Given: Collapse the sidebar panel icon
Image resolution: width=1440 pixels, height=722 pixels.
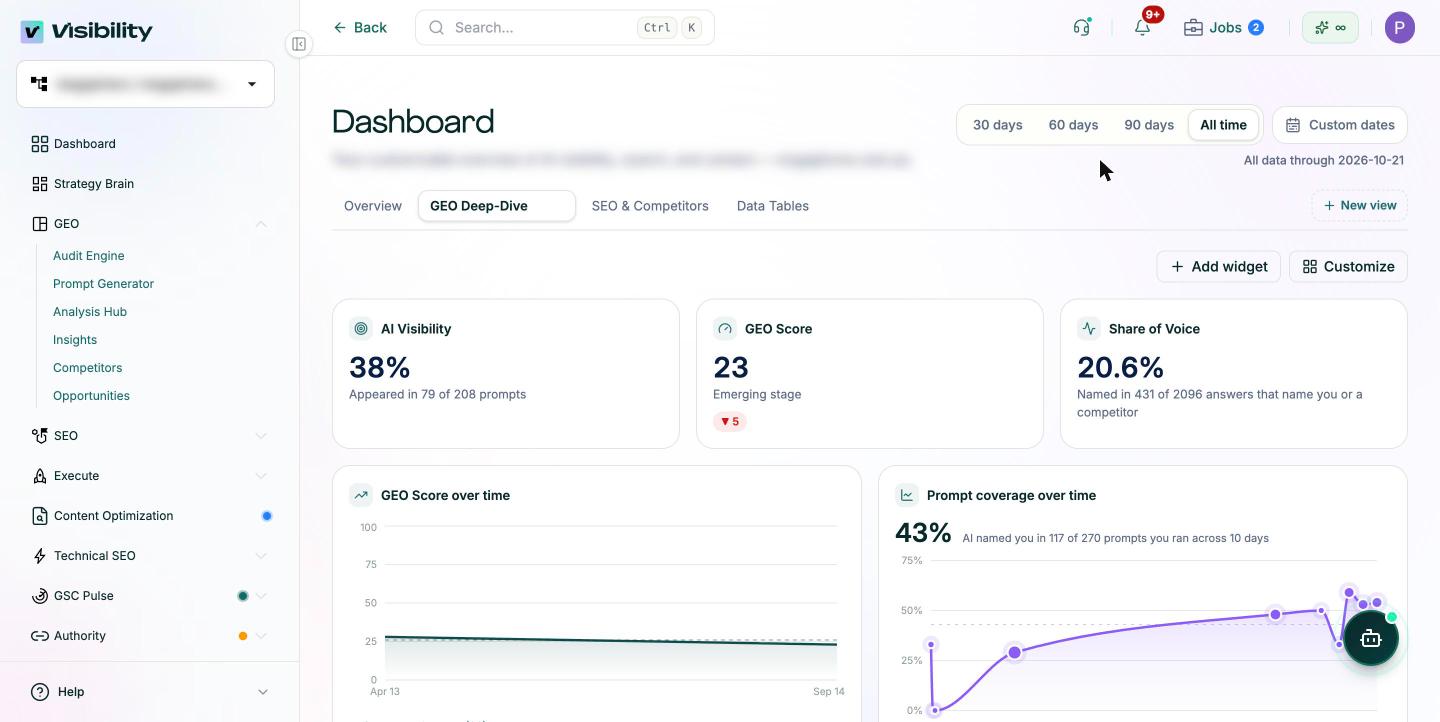Looking at the screenshot, I should tap(298, 44).
